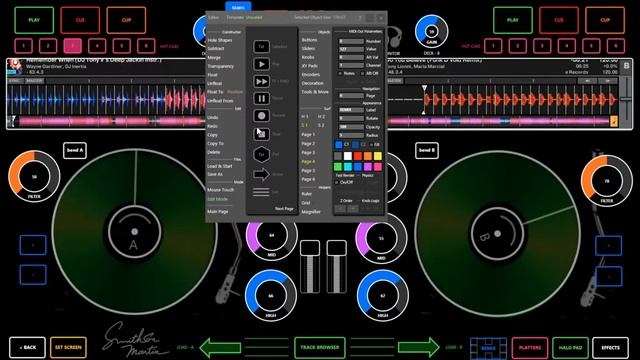Open the editor help question mark
Viewport: 640px width, 360px height.
click(x=360, y=18)
